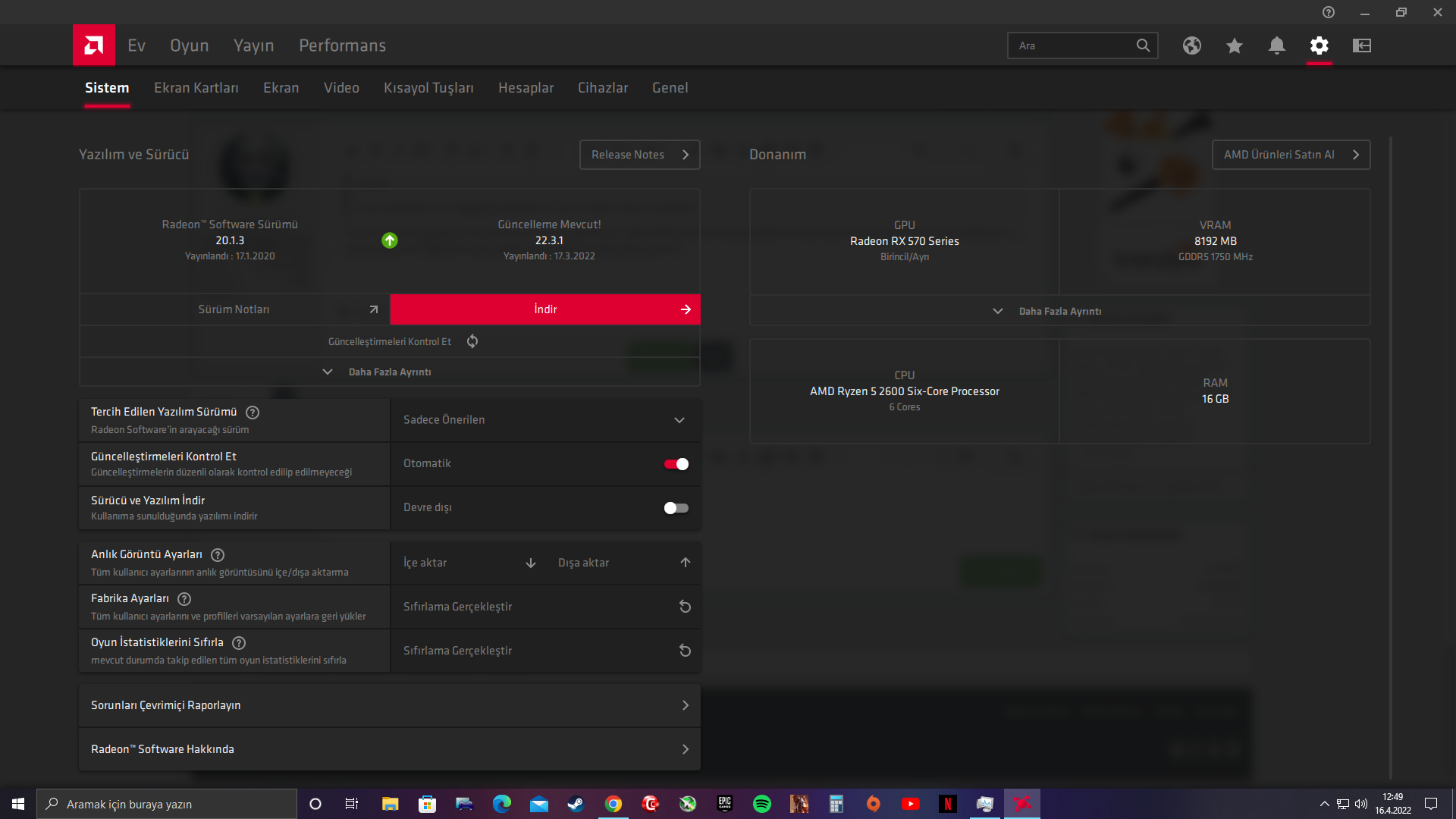Open Release Notes button

click(x=639, y=155)
